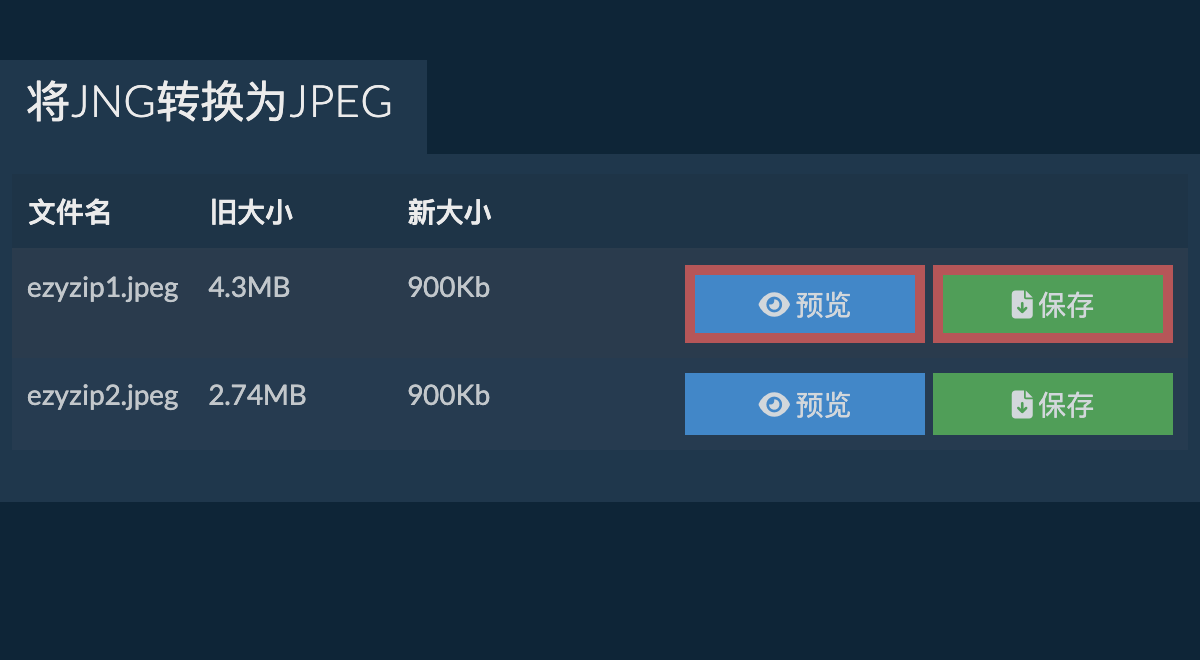Select the ezyzip1.jpeg file name
The width and height of the screenshot is (1200, 660).
point(102,288)
